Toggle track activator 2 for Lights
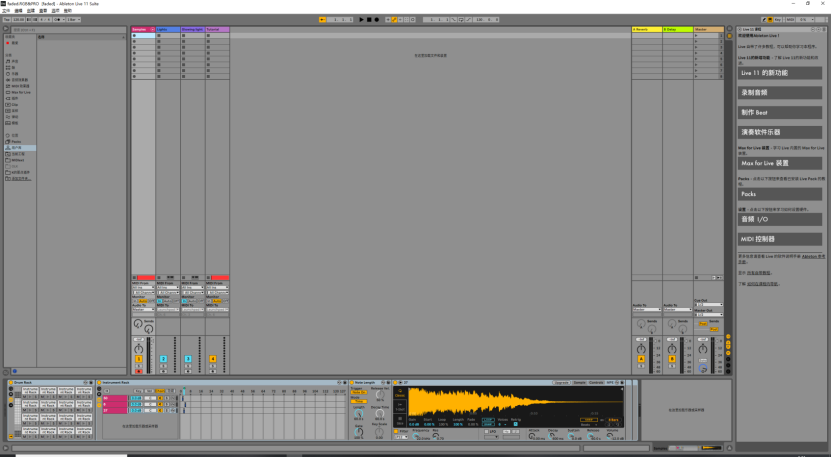 click(x=163, y=359)
